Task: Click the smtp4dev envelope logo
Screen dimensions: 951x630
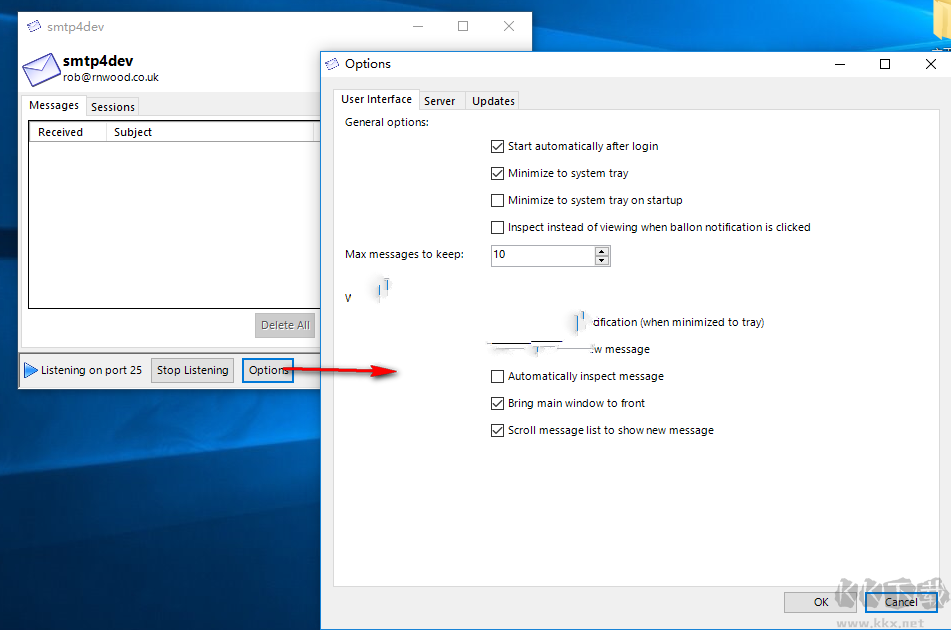Action: 40,71
